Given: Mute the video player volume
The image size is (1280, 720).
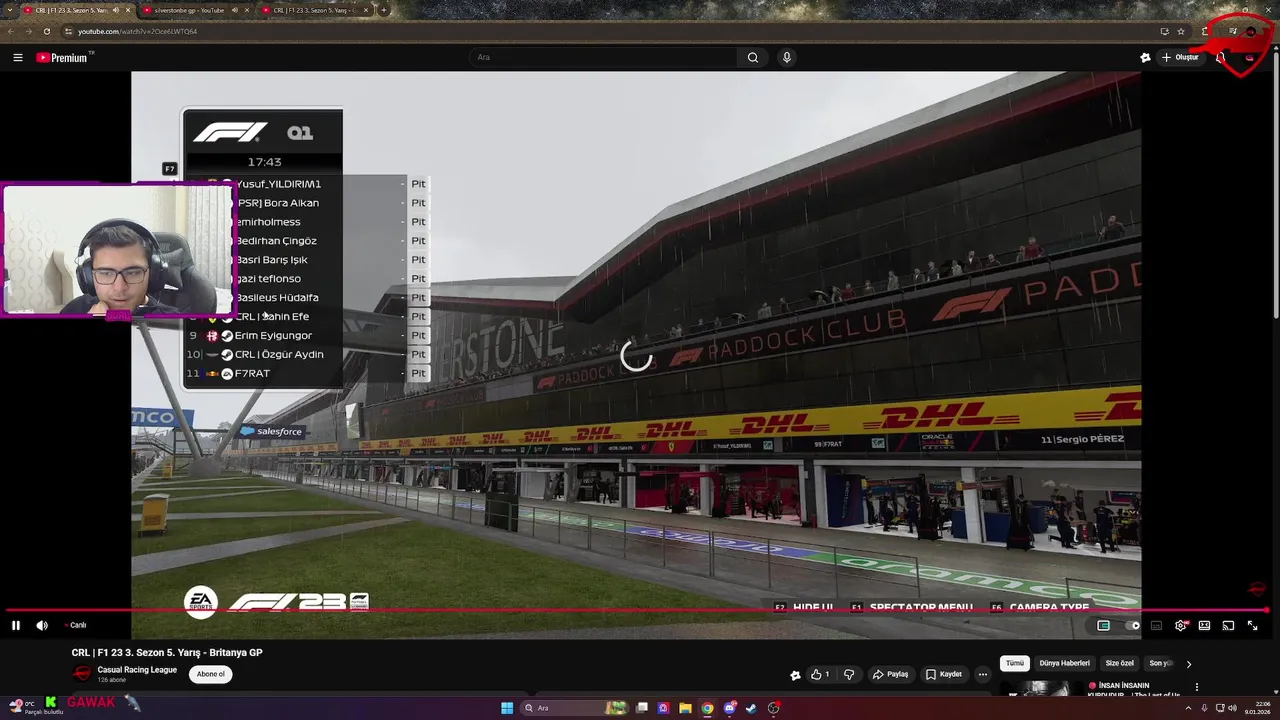Looking at the screenshot, I should pyautogui.click(x=42, y=625).
